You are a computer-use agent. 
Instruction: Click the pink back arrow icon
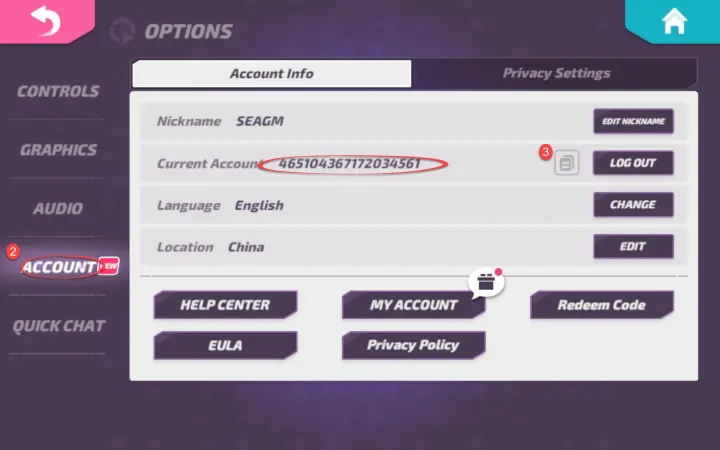point(45,22)
